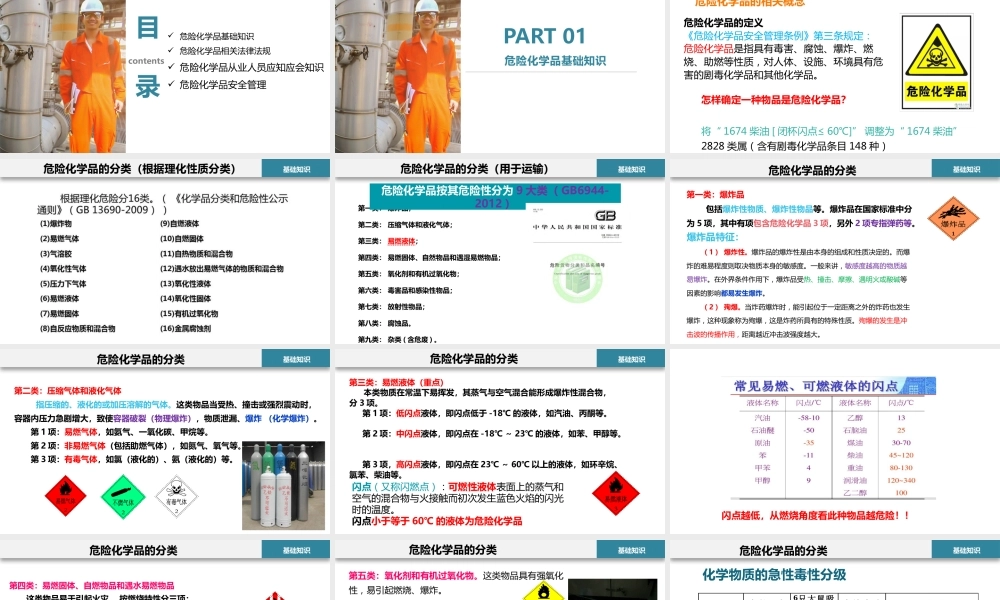Click the green circular stamp under GB document
This screenshot has width=1000, height=600.
coord(577,279)
